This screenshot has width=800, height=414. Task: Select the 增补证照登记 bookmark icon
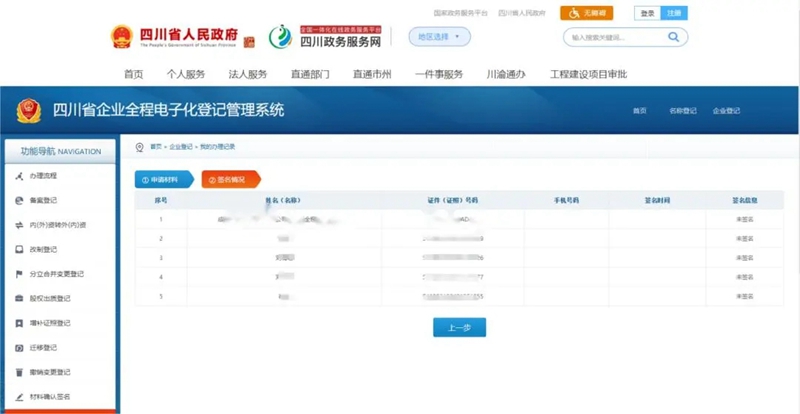pos(19,323)
